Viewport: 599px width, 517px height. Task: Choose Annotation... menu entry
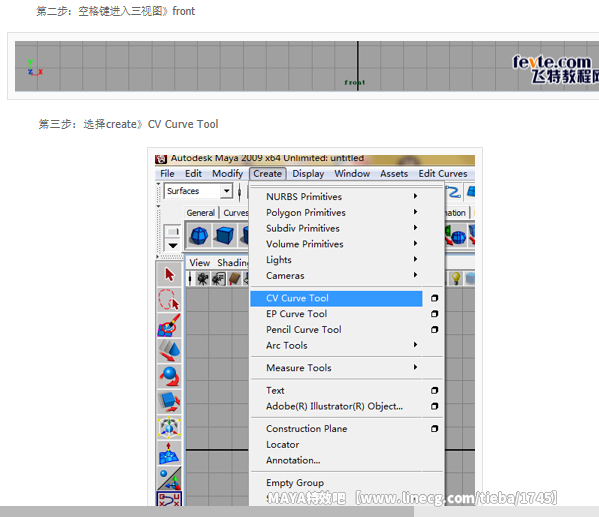coord(293,460)
